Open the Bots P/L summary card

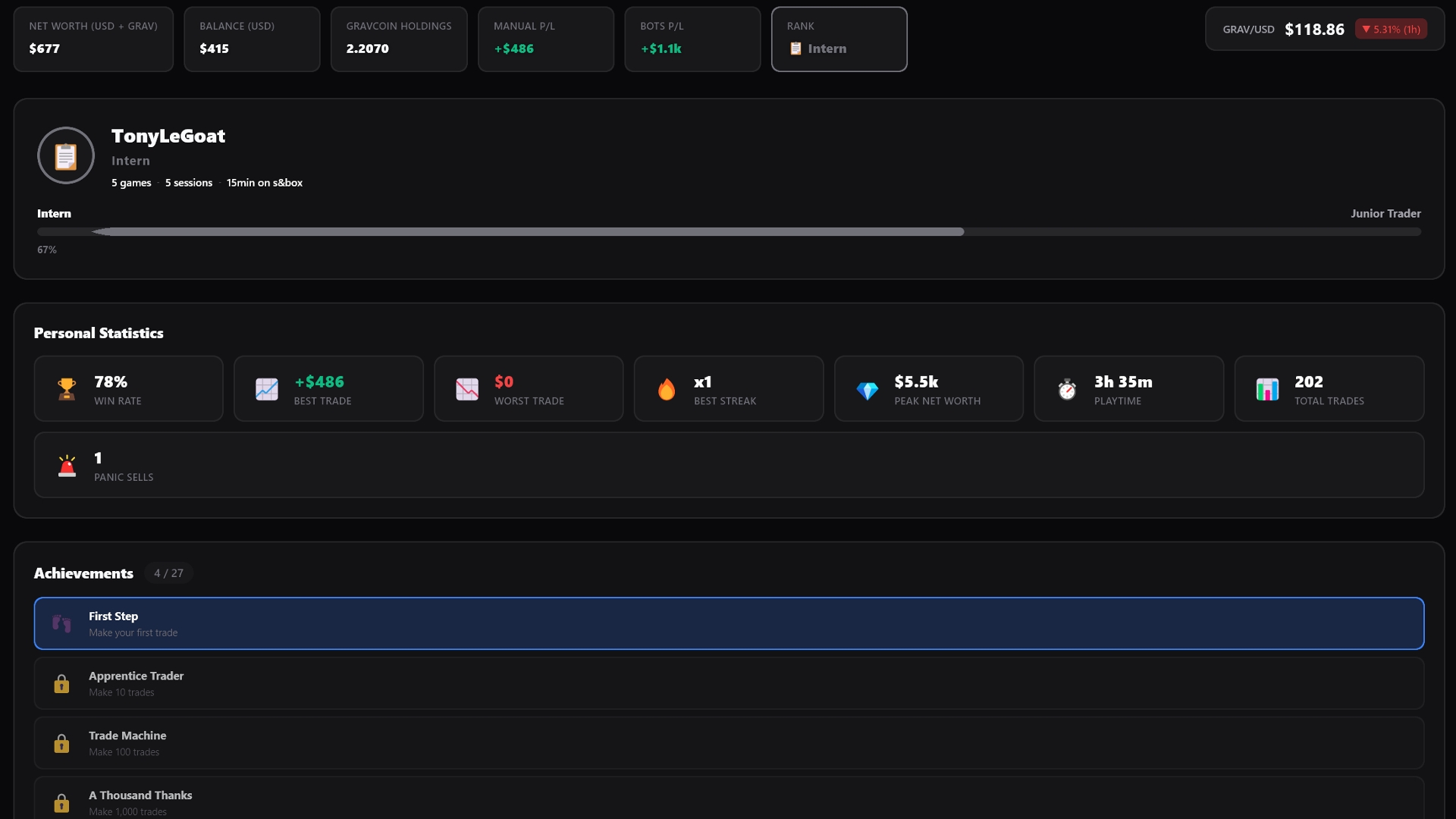pyautogui.click(x=692, y=39)
